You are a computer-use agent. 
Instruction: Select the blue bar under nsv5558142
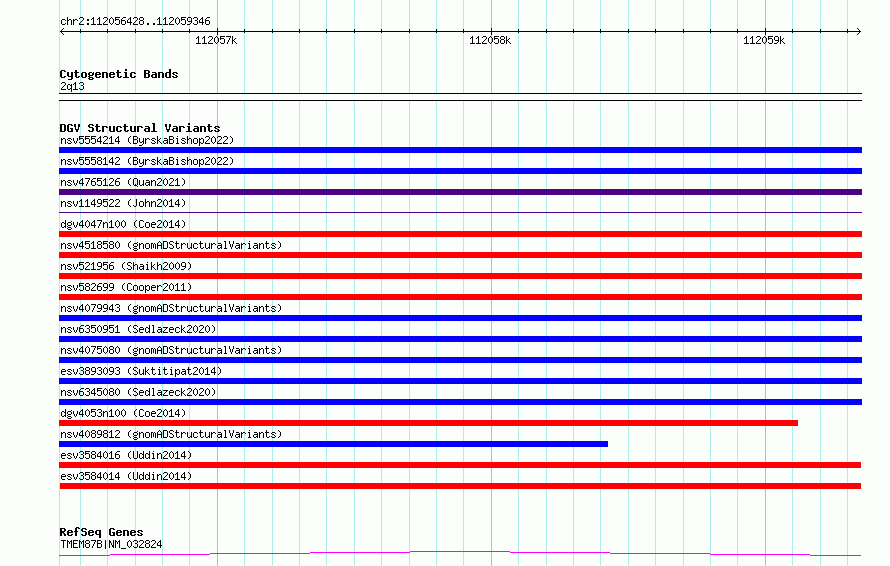tap(460, 171)
